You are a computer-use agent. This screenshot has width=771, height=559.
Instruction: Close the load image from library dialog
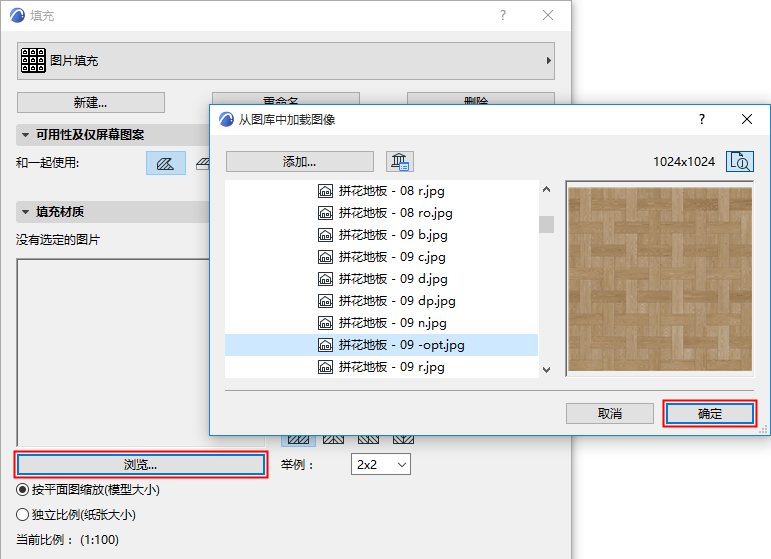[746, 119]
